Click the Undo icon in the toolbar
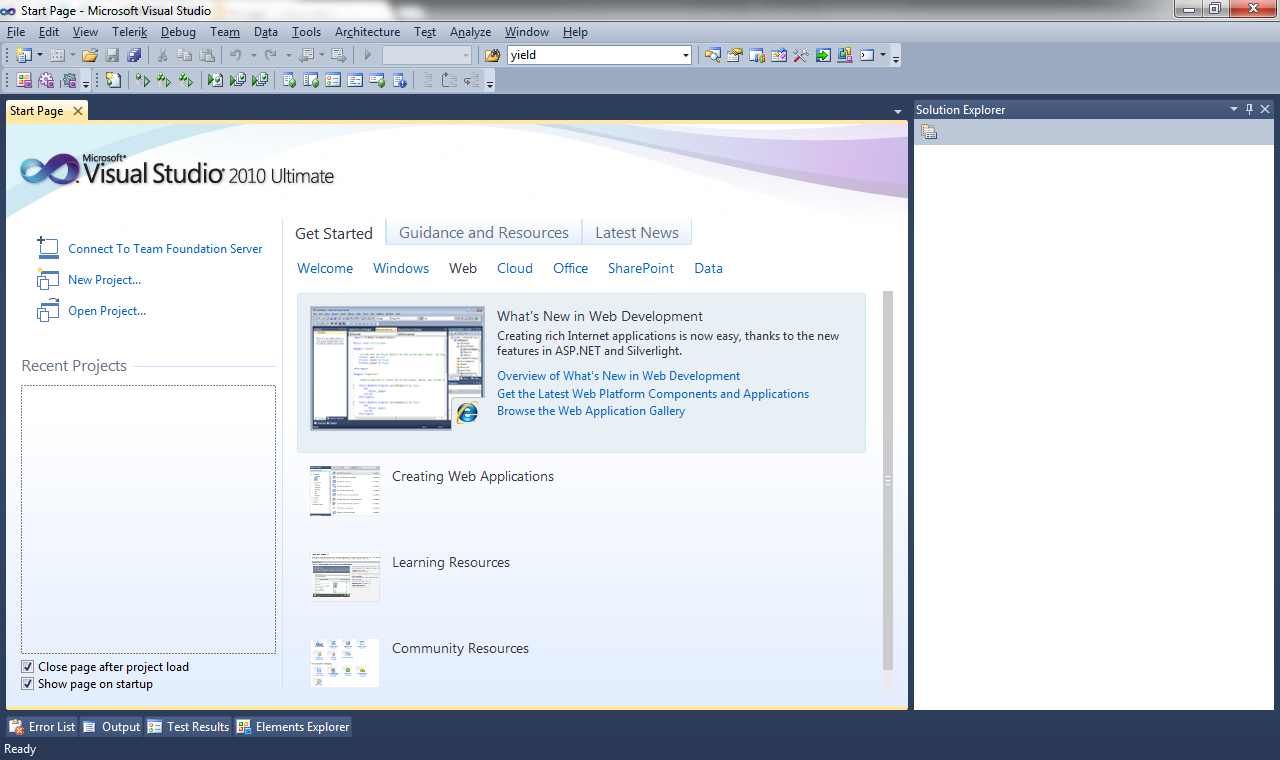Screen dimensions: 1280x760 click(x=236, y=55)
